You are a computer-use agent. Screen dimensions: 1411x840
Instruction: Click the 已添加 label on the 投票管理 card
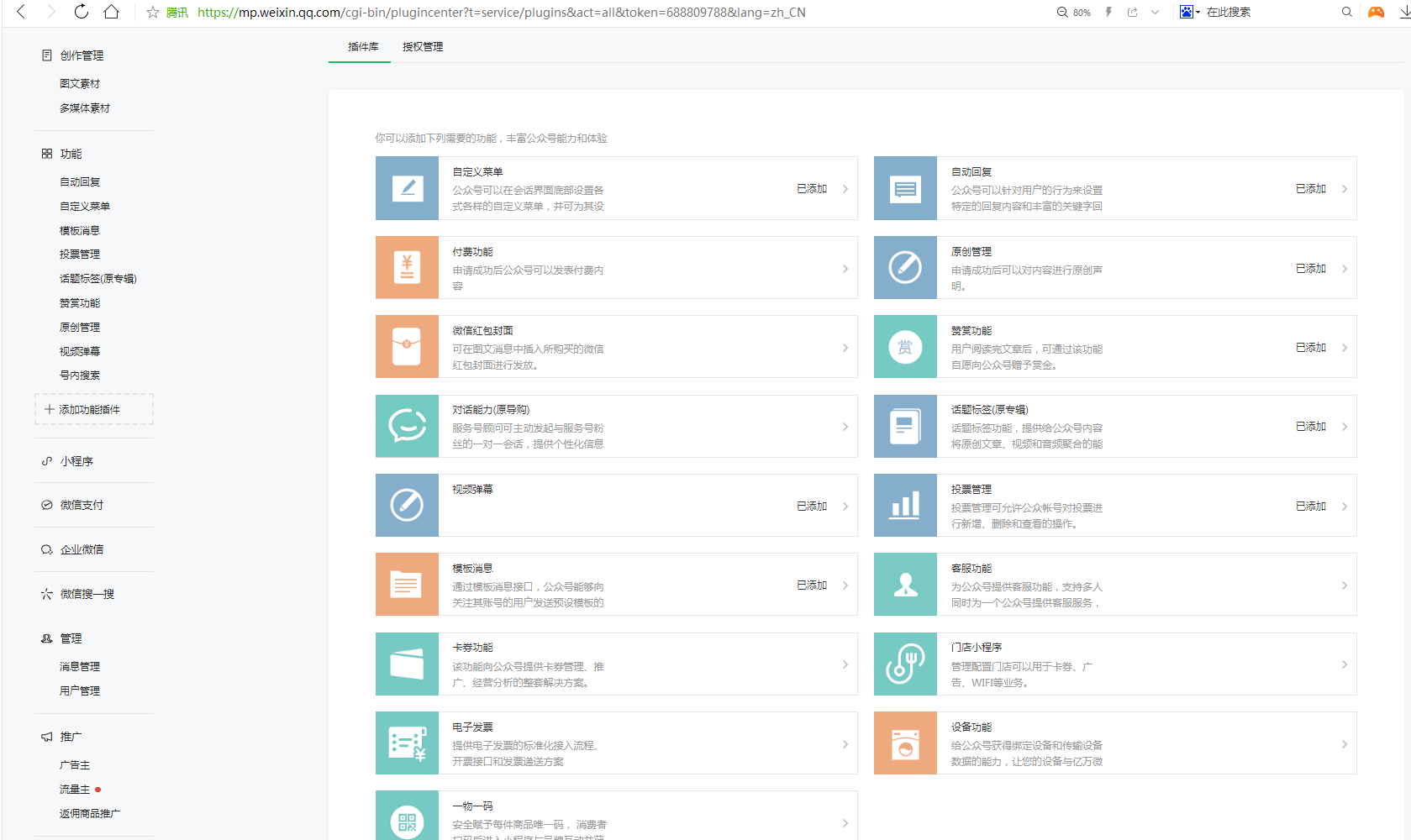click(x=1311, y=507)
